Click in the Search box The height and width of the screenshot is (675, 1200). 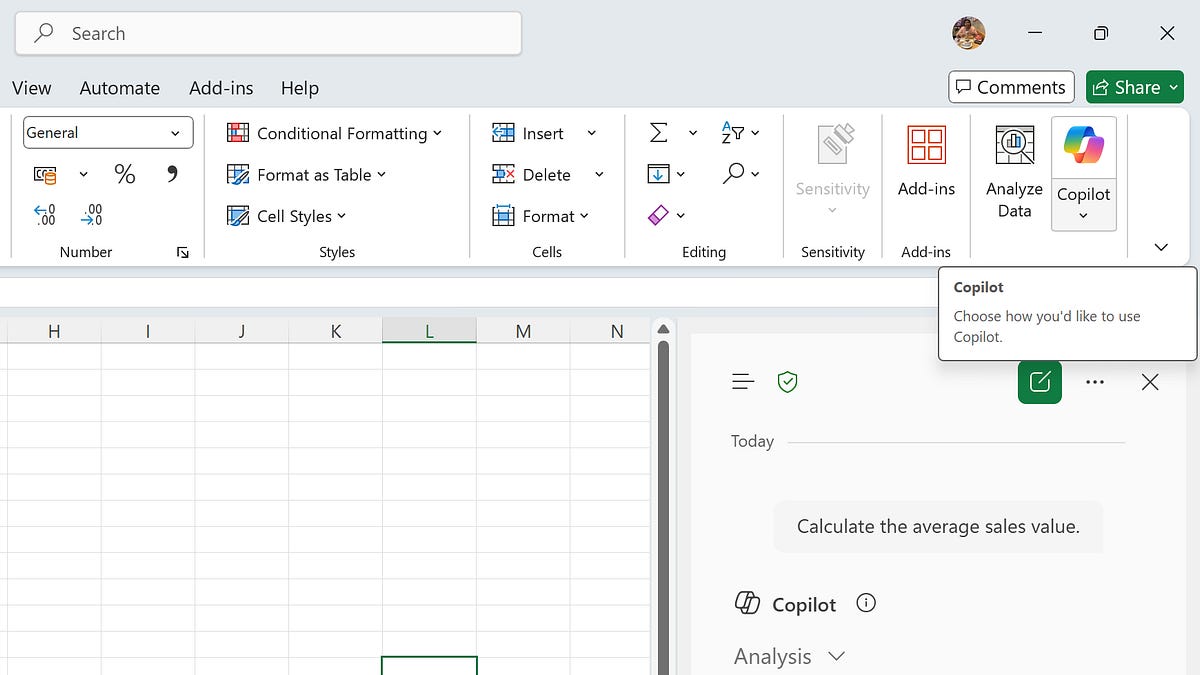(268, 33)
